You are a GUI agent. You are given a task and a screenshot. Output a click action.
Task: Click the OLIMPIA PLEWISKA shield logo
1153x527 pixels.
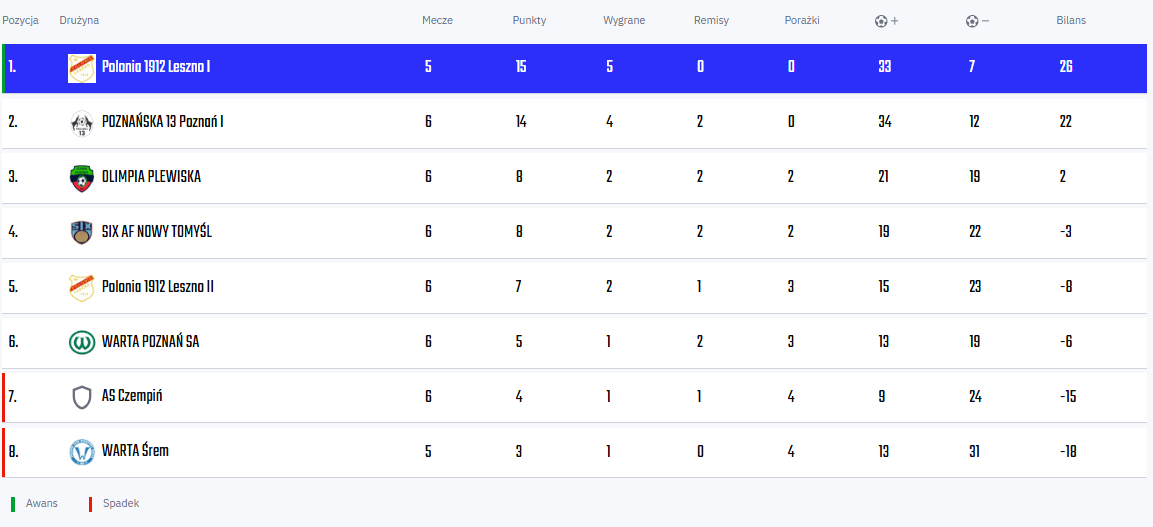82,178
